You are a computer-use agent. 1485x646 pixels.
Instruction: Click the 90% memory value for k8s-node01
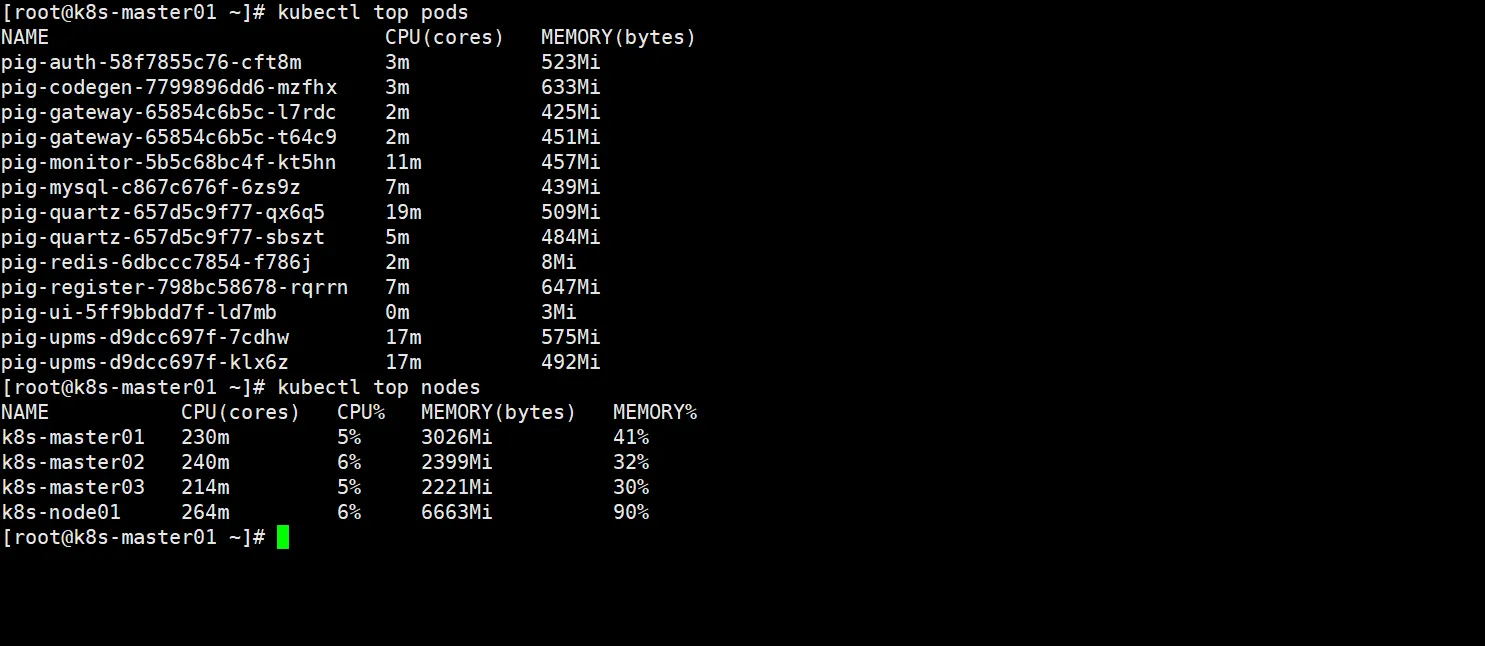pos(631,513)
